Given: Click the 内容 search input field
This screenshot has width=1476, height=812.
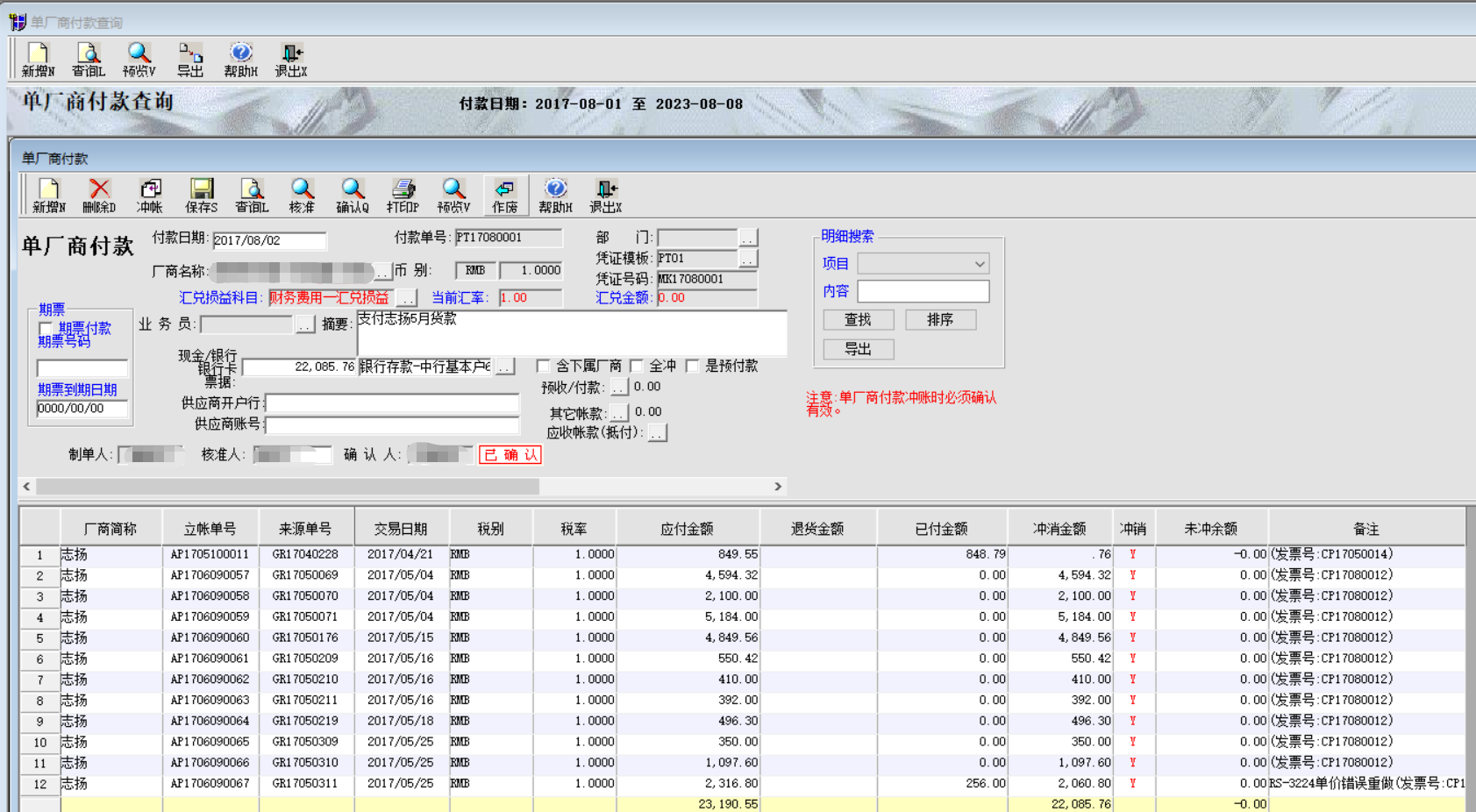Looking at the screenshot, I should pos(923,291).
